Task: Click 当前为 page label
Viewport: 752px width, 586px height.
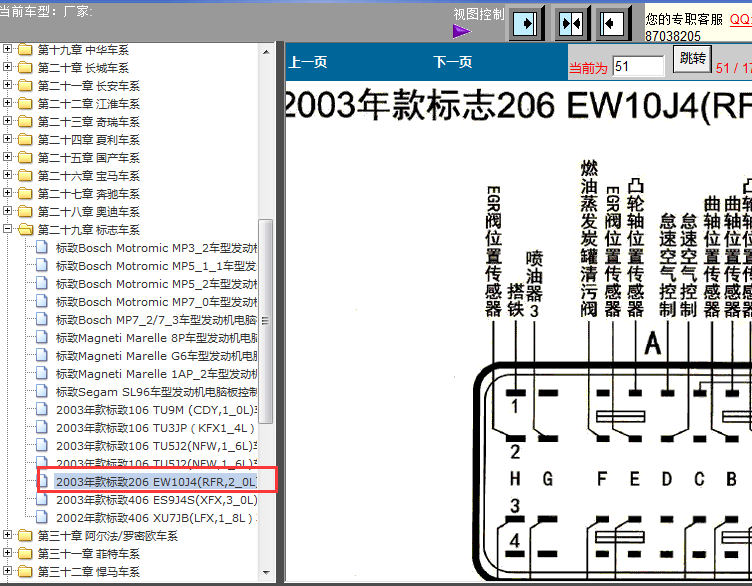Action: pyautogui.click(x=588, y=69)
